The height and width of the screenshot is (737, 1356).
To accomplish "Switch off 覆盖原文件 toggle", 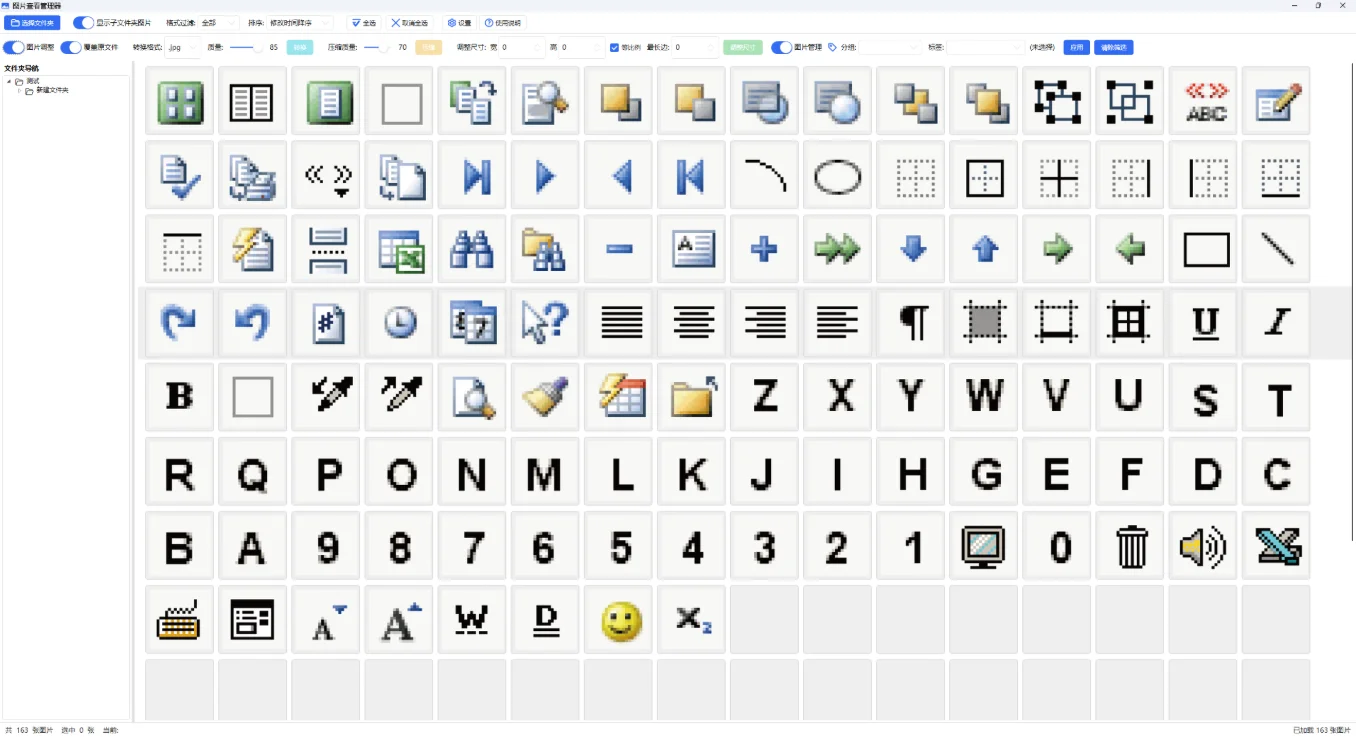I will coord(71,47).
